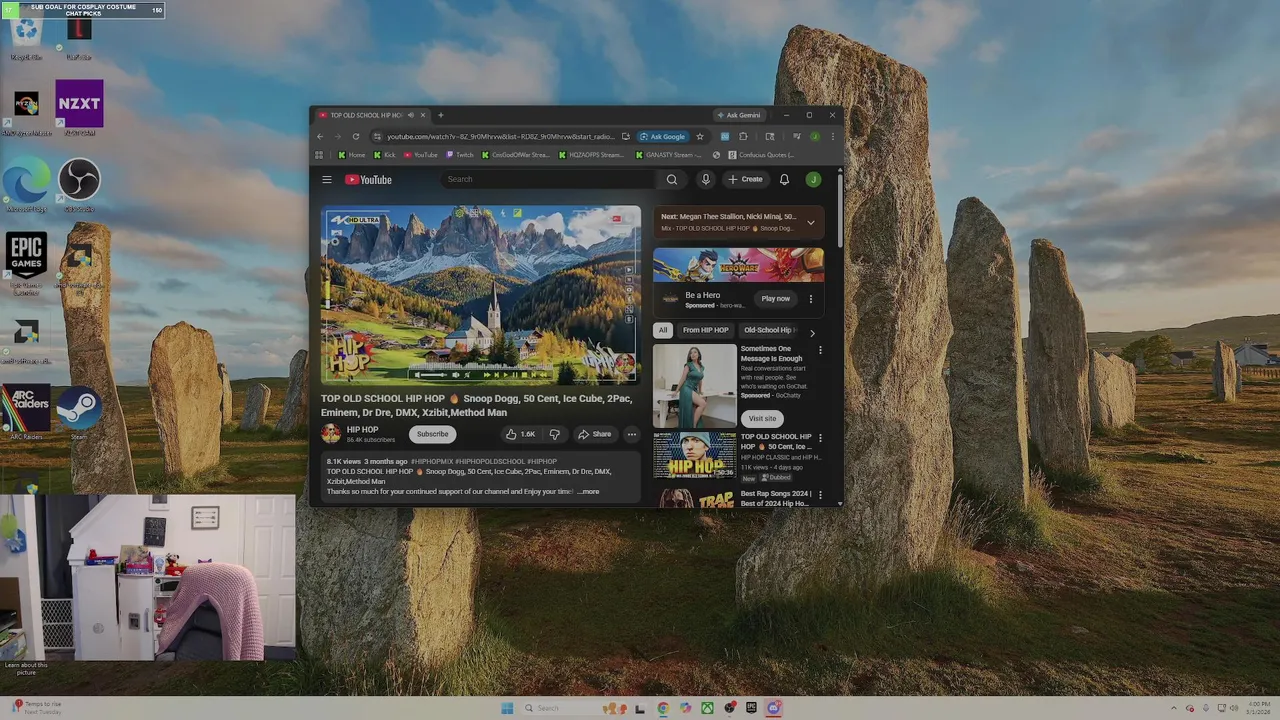
Task: Open the Be a Hero ad options menu
Action: coord(811,299)
